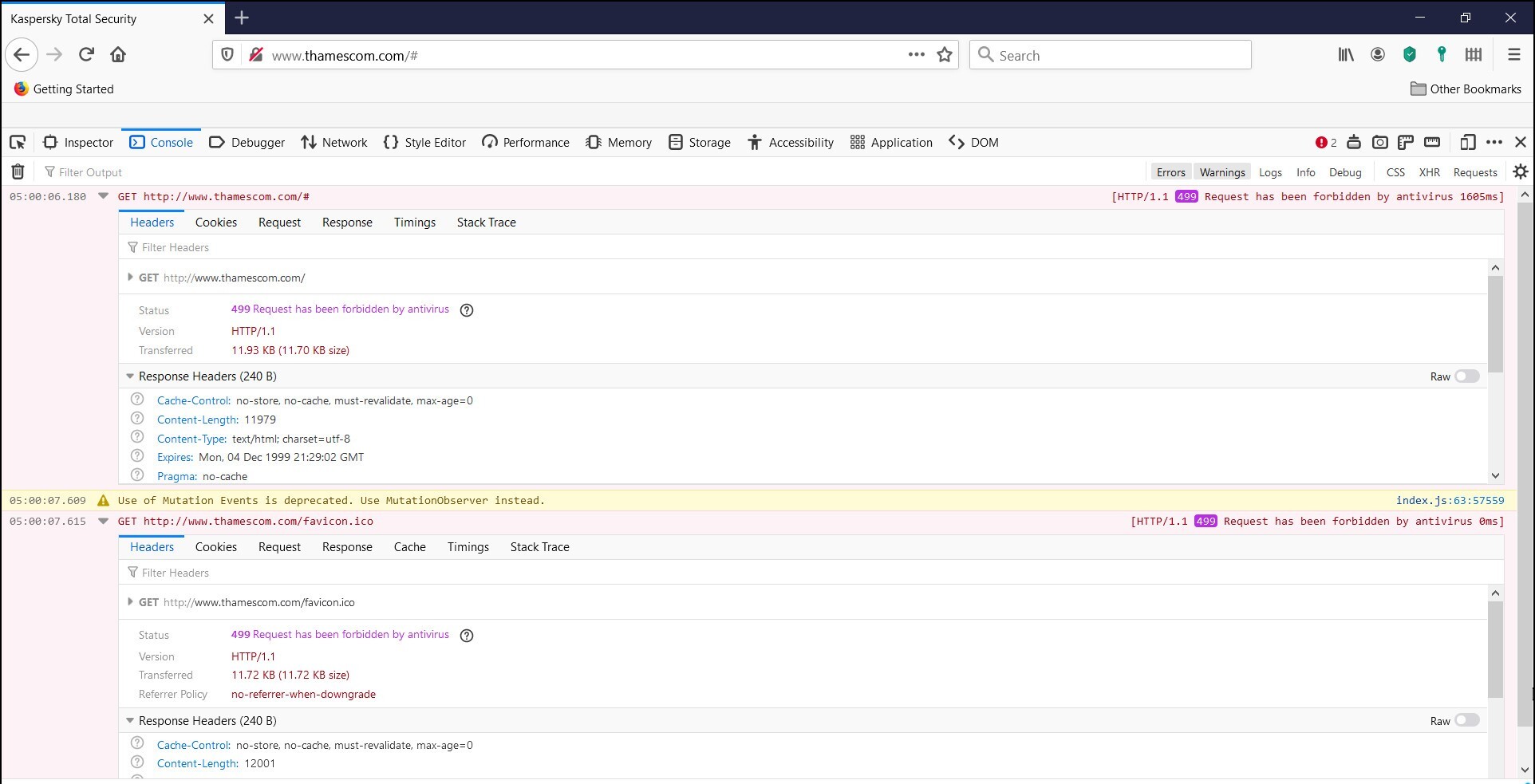Open the Library icon in toolbar
This screenshot has height=784, width=1535.
point(1346,55)
